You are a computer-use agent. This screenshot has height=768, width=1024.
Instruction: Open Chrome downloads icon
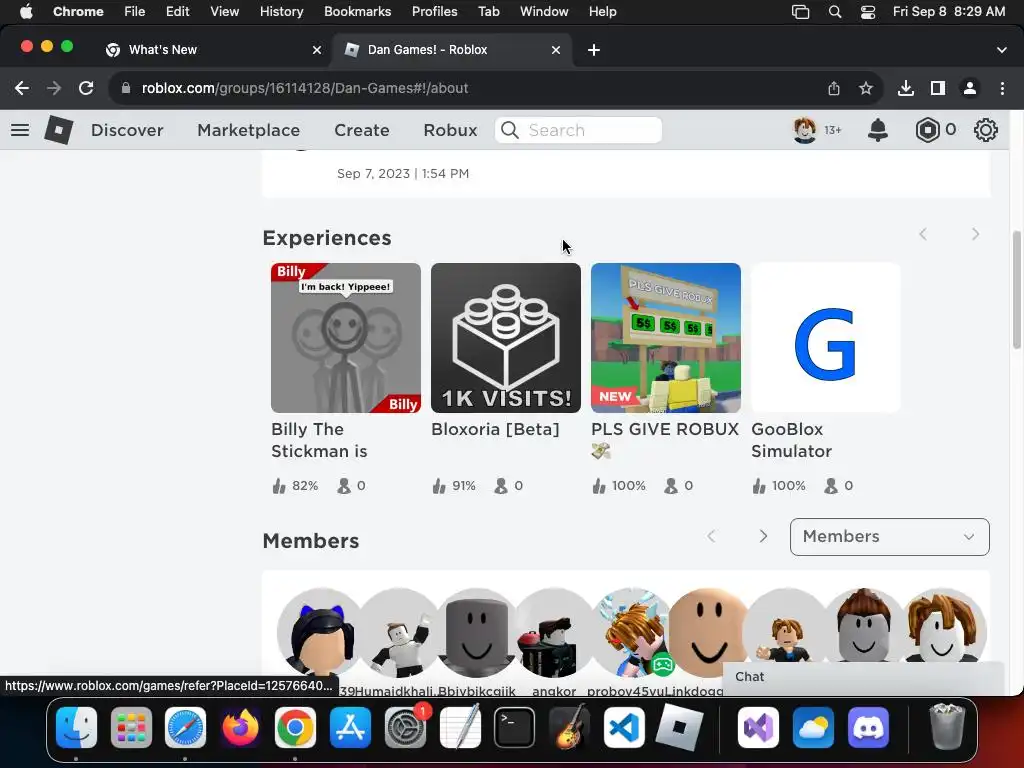tap(906, 88)
